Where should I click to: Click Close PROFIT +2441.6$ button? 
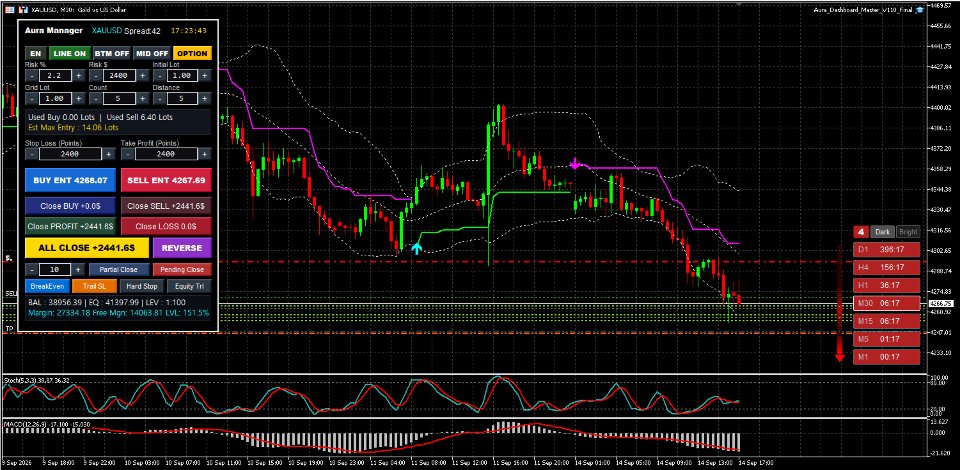70,226
